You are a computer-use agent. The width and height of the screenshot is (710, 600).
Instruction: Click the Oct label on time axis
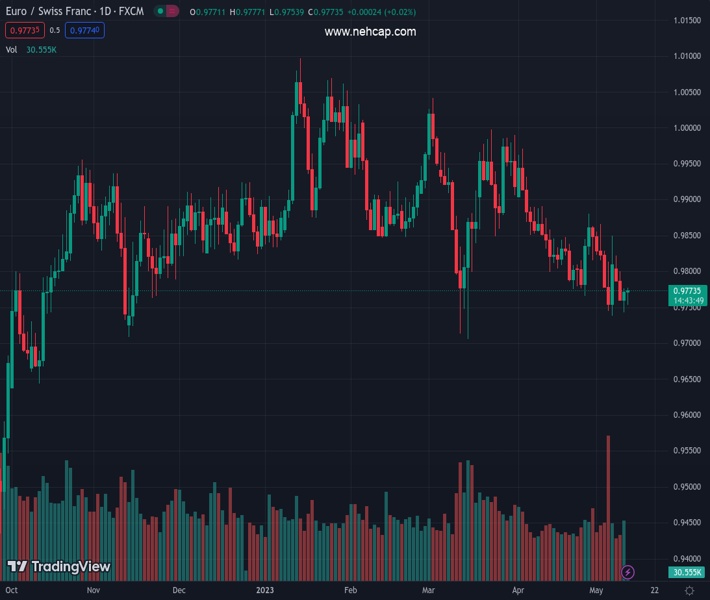[12, 591]
